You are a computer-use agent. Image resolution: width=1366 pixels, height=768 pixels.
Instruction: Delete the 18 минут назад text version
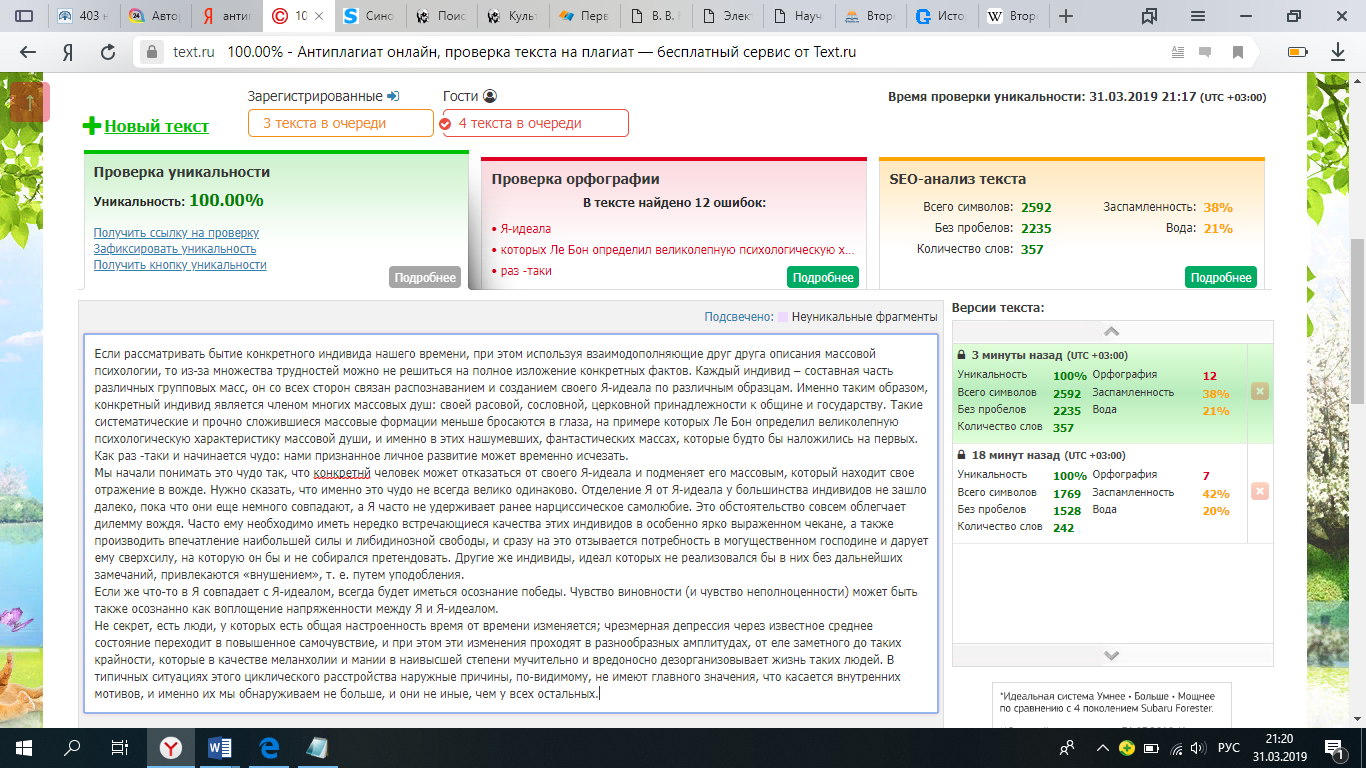click(1259, 490)
